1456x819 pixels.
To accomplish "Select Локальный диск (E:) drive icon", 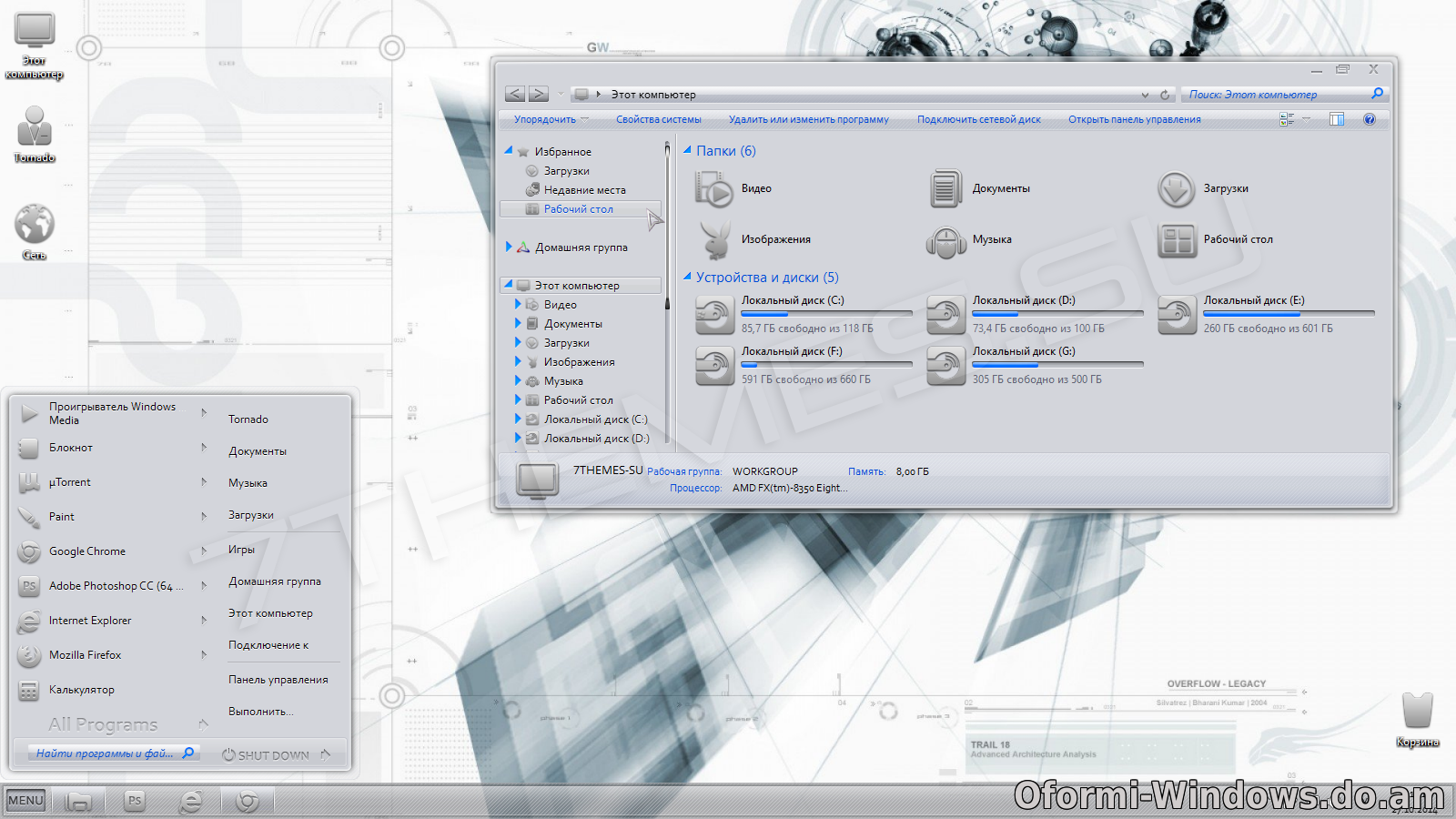I will click(x=1177, y=315).
